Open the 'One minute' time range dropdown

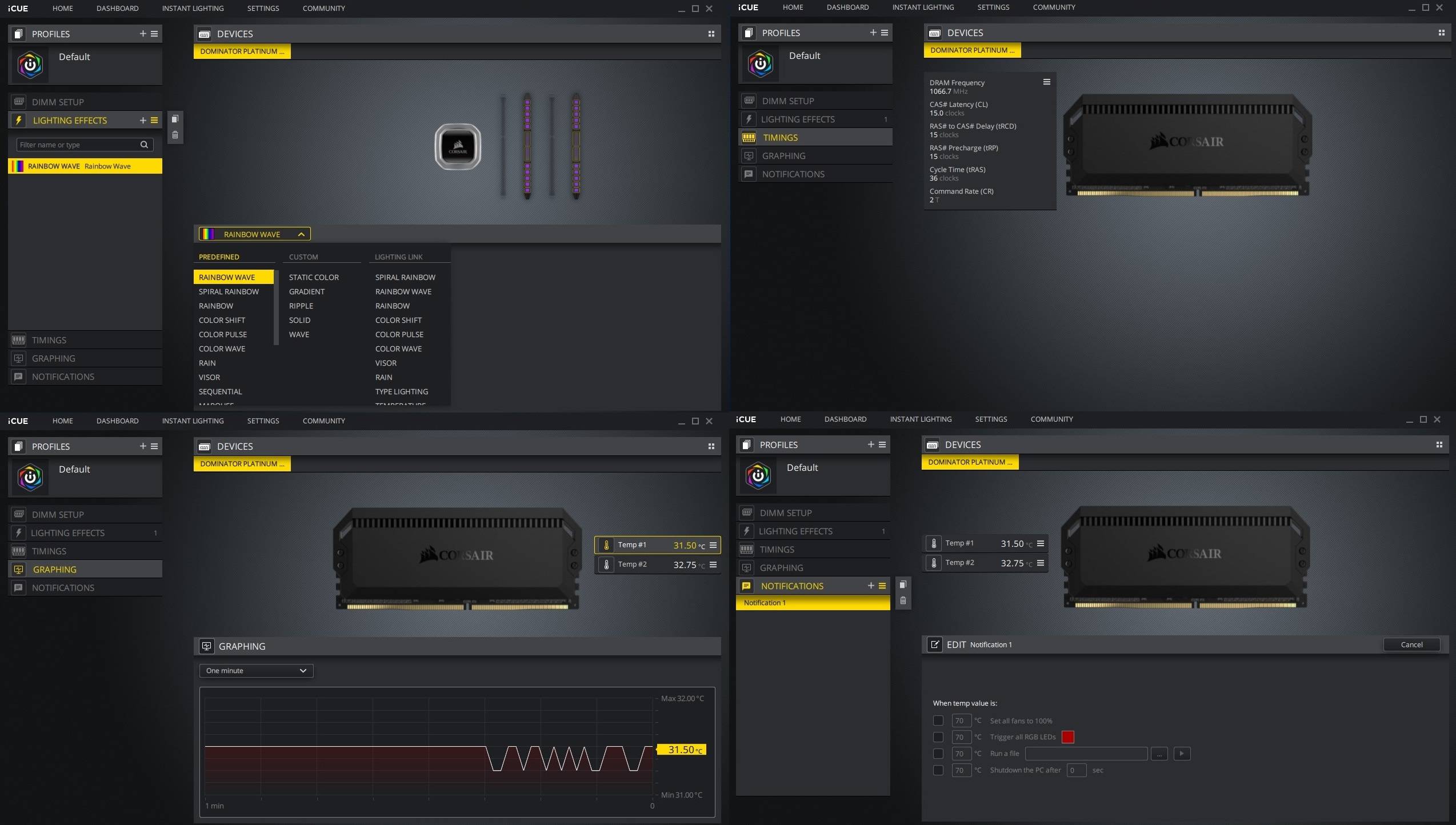point(256,671)
